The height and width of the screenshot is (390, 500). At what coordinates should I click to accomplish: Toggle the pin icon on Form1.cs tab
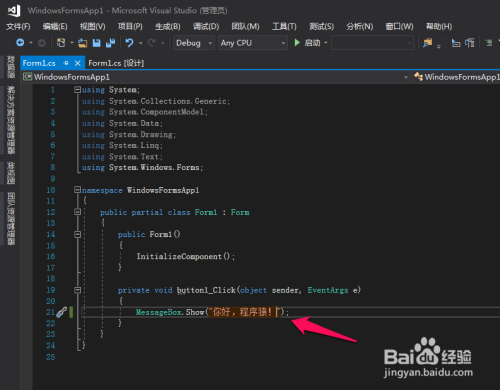pyautogui.click(x=66, y=63)
